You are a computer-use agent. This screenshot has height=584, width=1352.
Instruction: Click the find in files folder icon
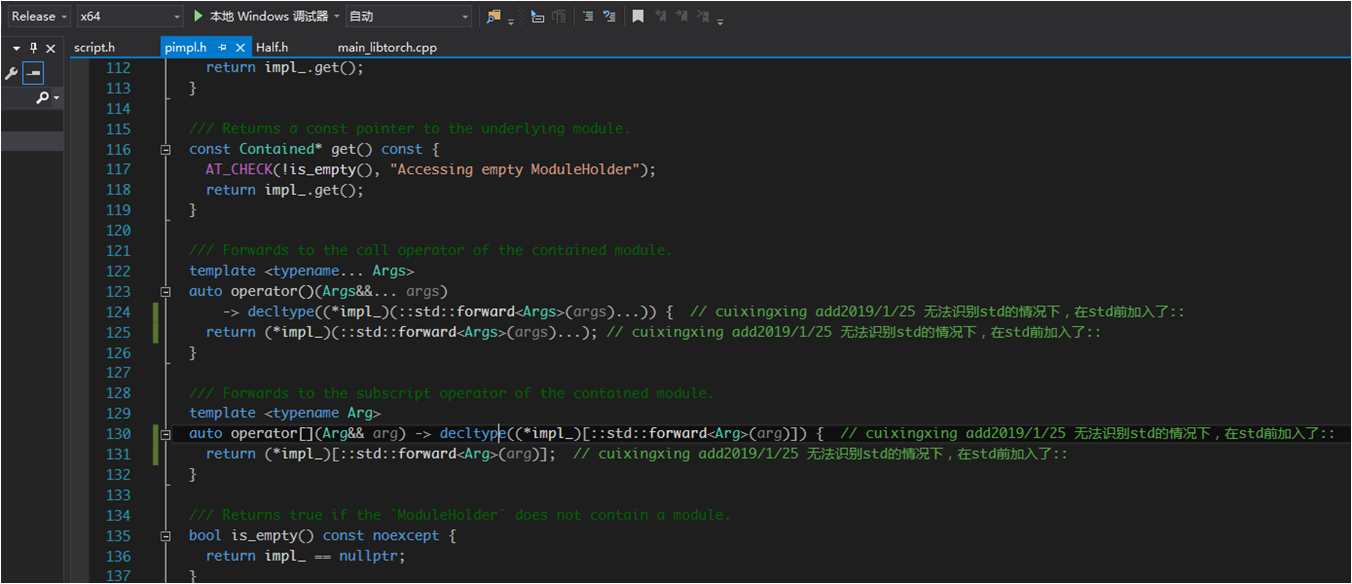[x=494, y=16]
